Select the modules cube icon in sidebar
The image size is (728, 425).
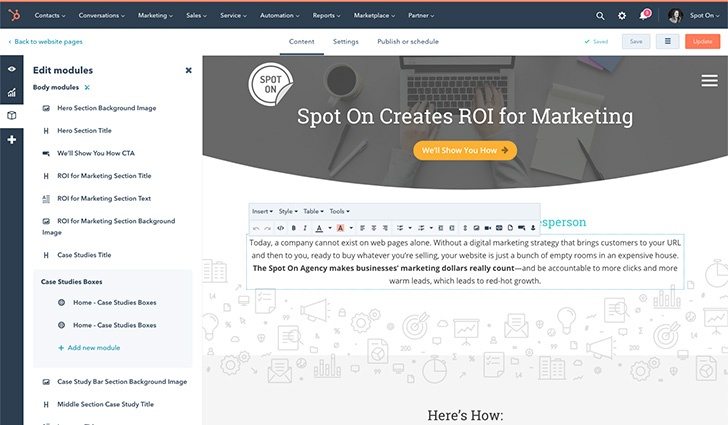tap(12, 116)
